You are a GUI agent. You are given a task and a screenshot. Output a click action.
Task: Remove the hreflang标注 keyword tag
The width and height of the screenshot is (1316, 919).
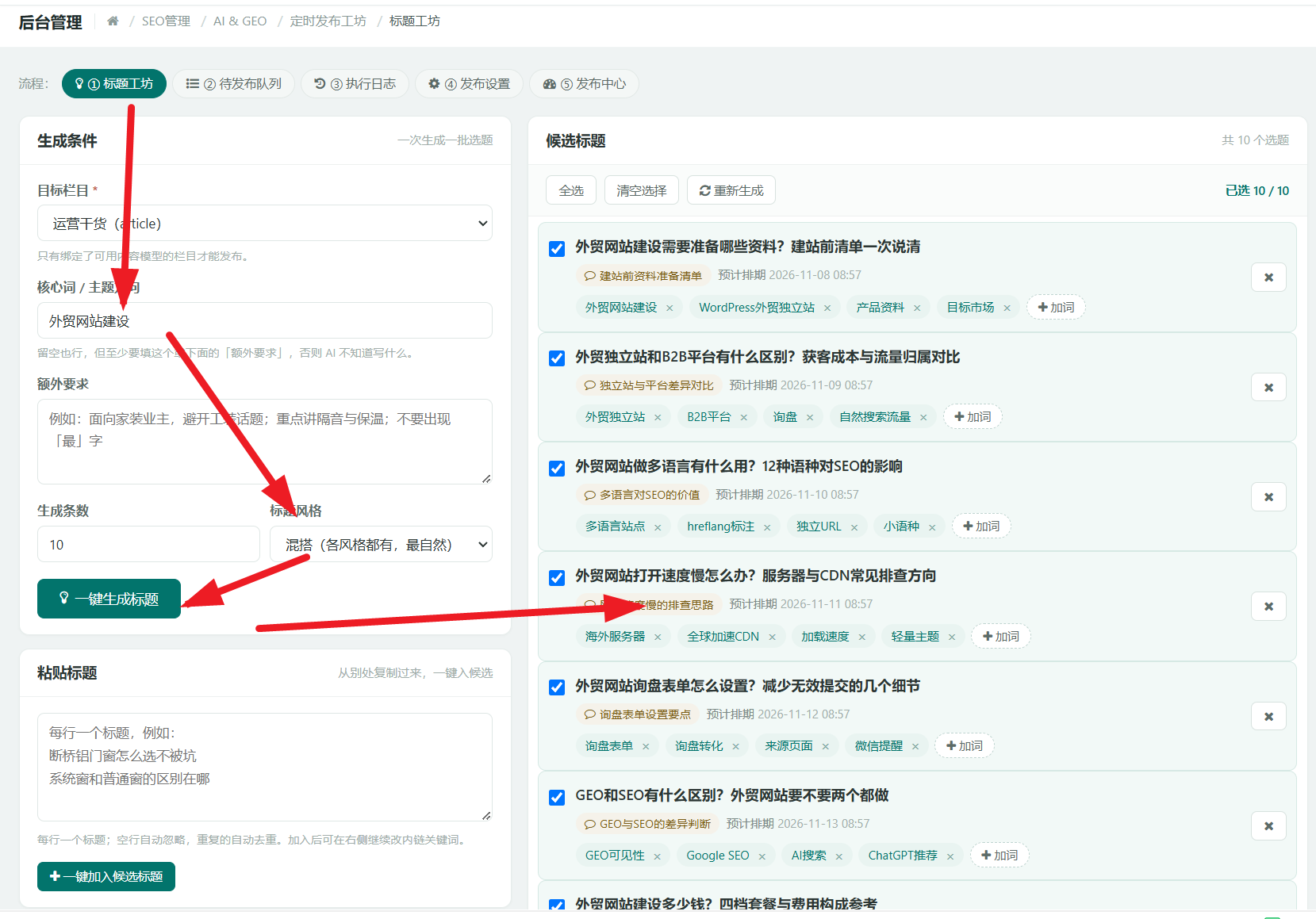pos(767,527)
